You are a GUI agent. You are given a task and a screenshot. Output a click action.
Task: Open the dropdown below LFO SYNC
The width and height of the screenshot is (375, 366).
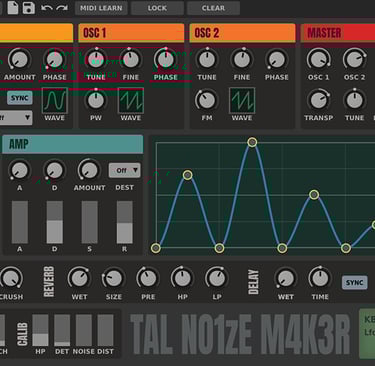point(16,118)
